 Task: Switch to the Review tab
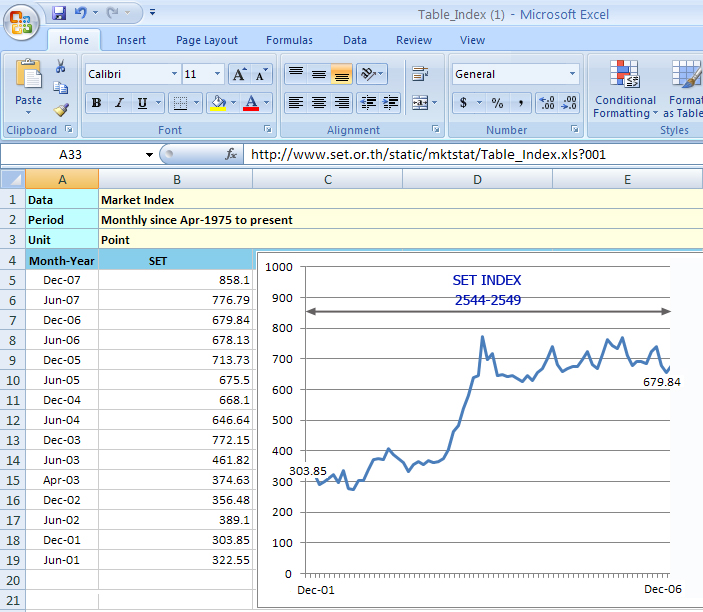pos(414,40)
